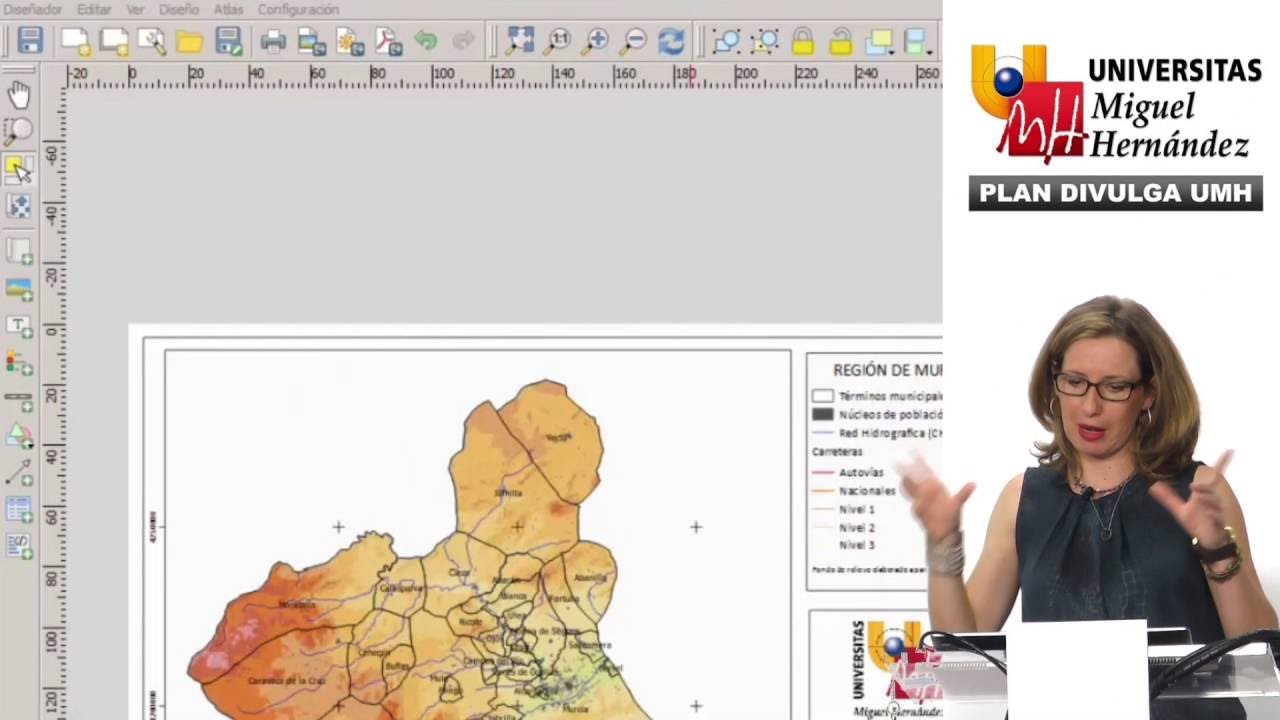Choose Move item content tool

point(19,206)
